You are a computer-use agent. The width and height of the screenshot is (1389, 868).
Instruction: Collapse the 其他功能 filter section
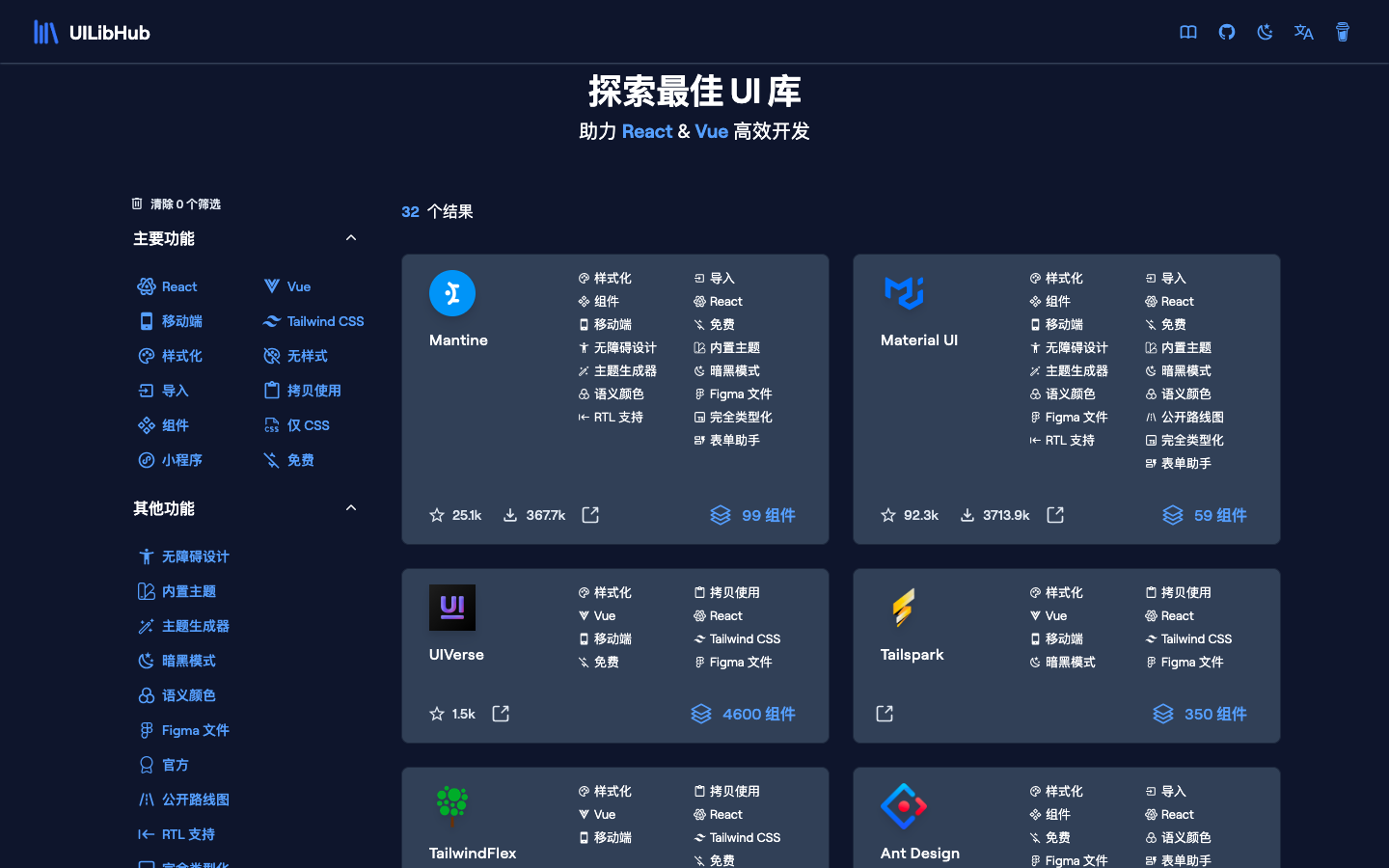pyautogui.click(x=351, y=507)
